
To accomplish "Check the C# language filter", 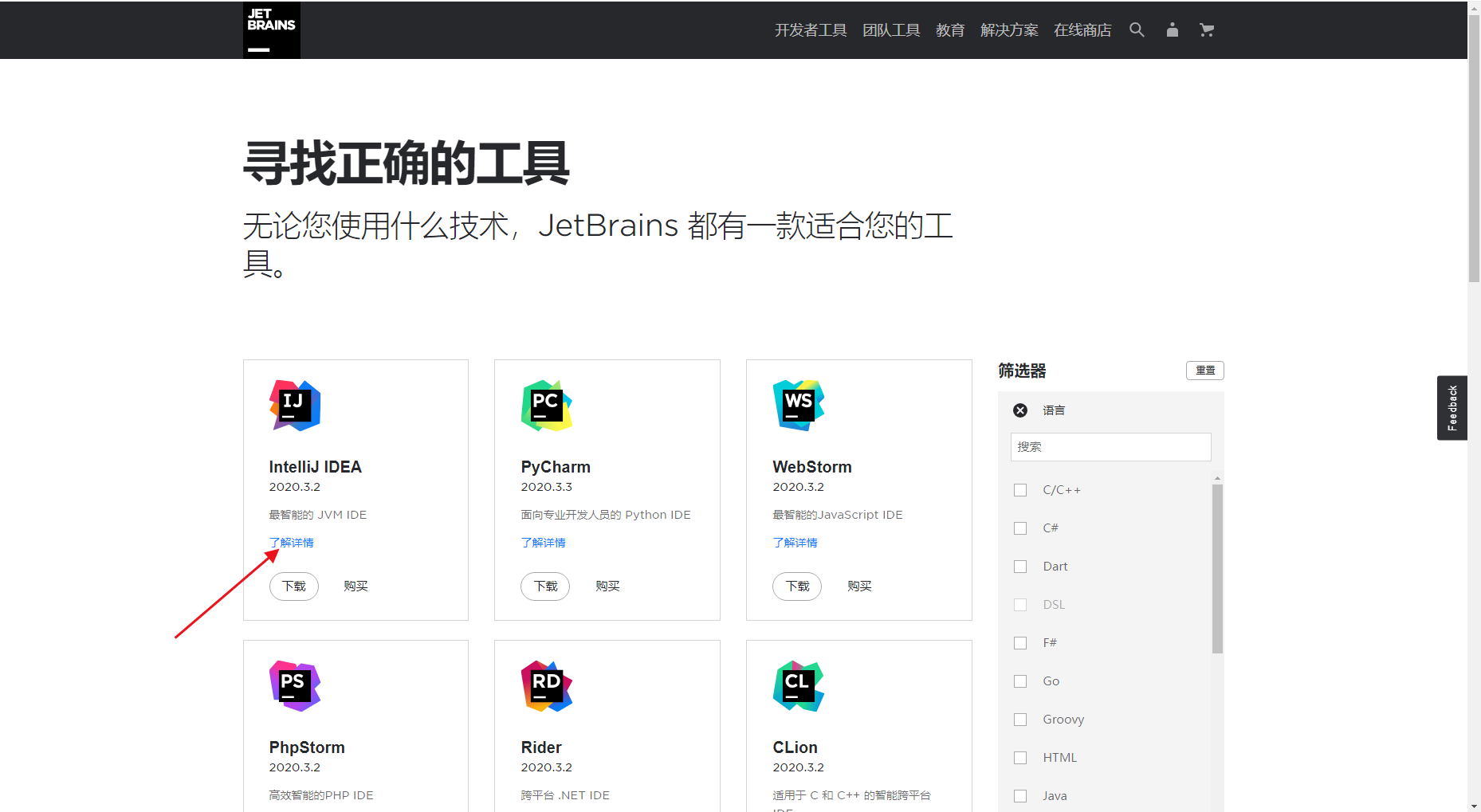I will [x=1020, y=528].
